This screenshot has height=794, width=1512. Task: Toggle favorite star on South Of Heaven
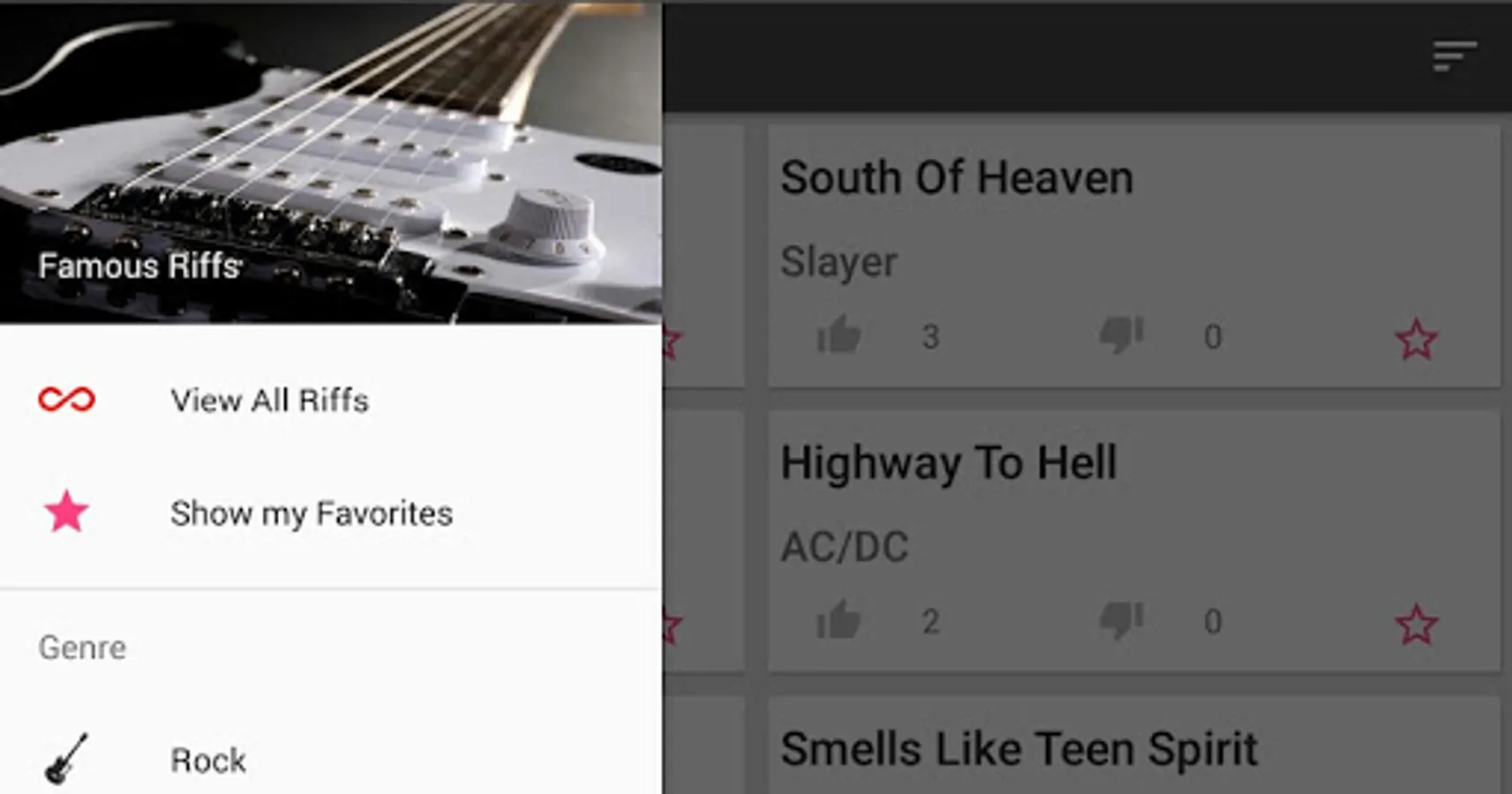click(x=1416, y=340)
